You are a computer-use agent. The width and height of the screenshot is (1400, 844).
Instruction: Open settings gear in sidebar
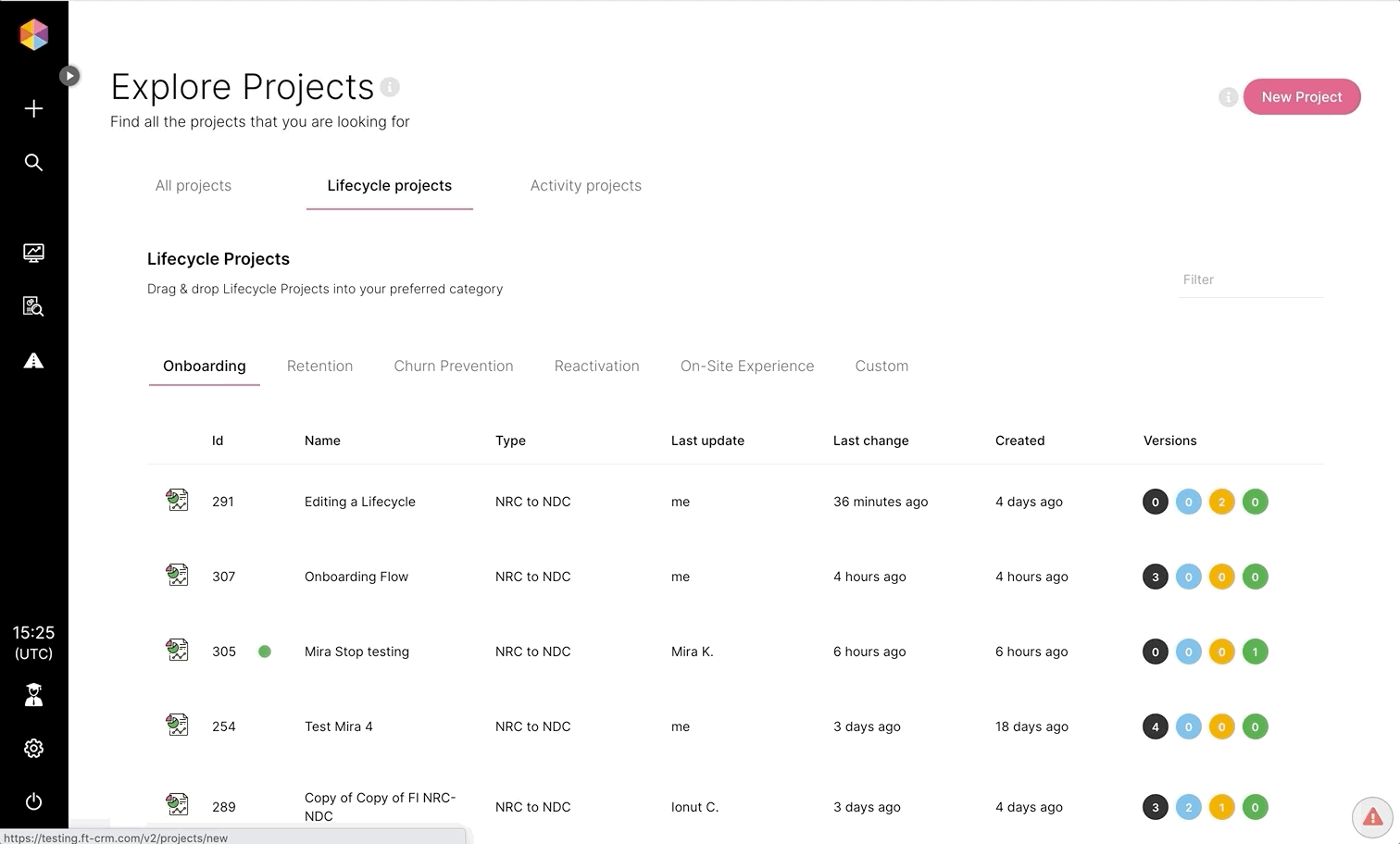pyautogui.click(x=33, y=749)
